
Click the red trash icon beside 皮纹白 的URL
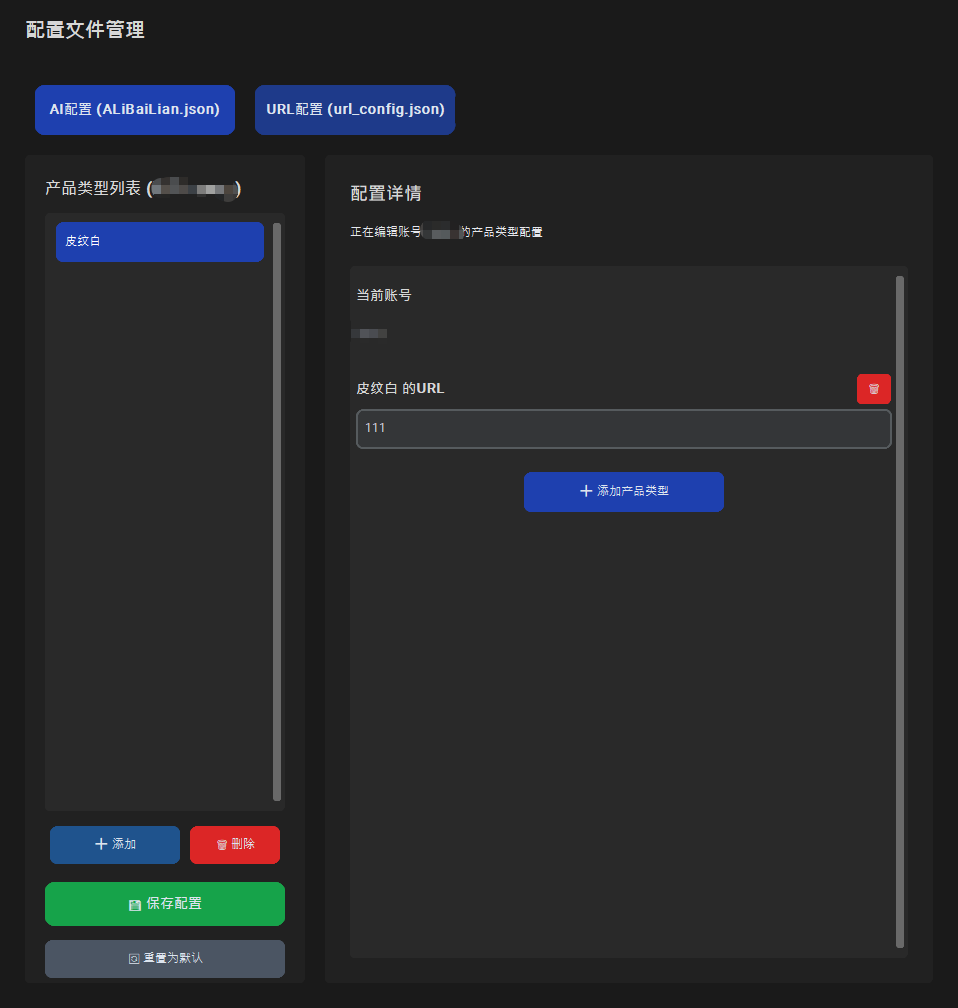point(873,389)
